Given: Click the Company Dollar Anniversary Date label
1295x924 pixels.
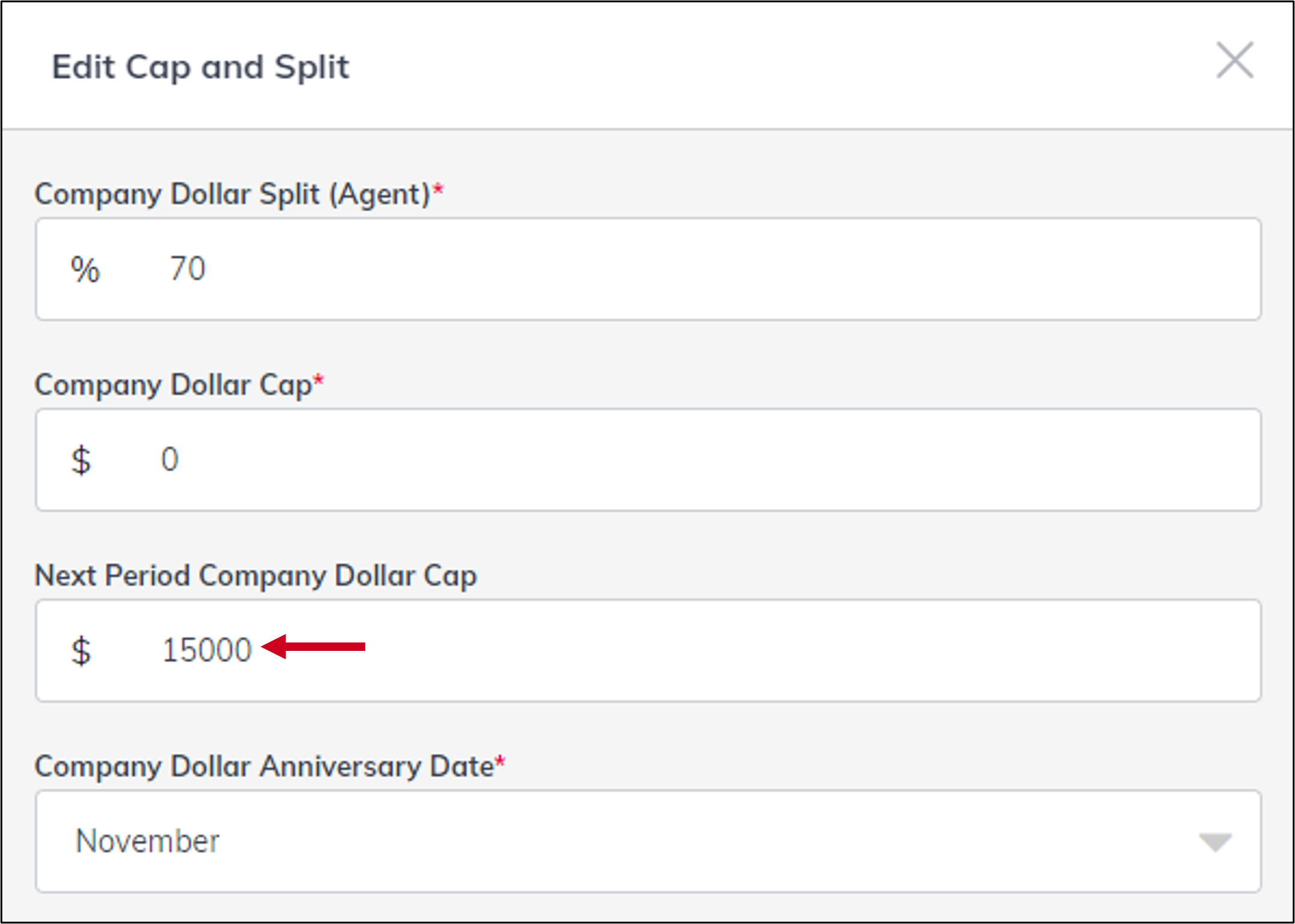Looking at the screenshot, I should coord(264,767).
